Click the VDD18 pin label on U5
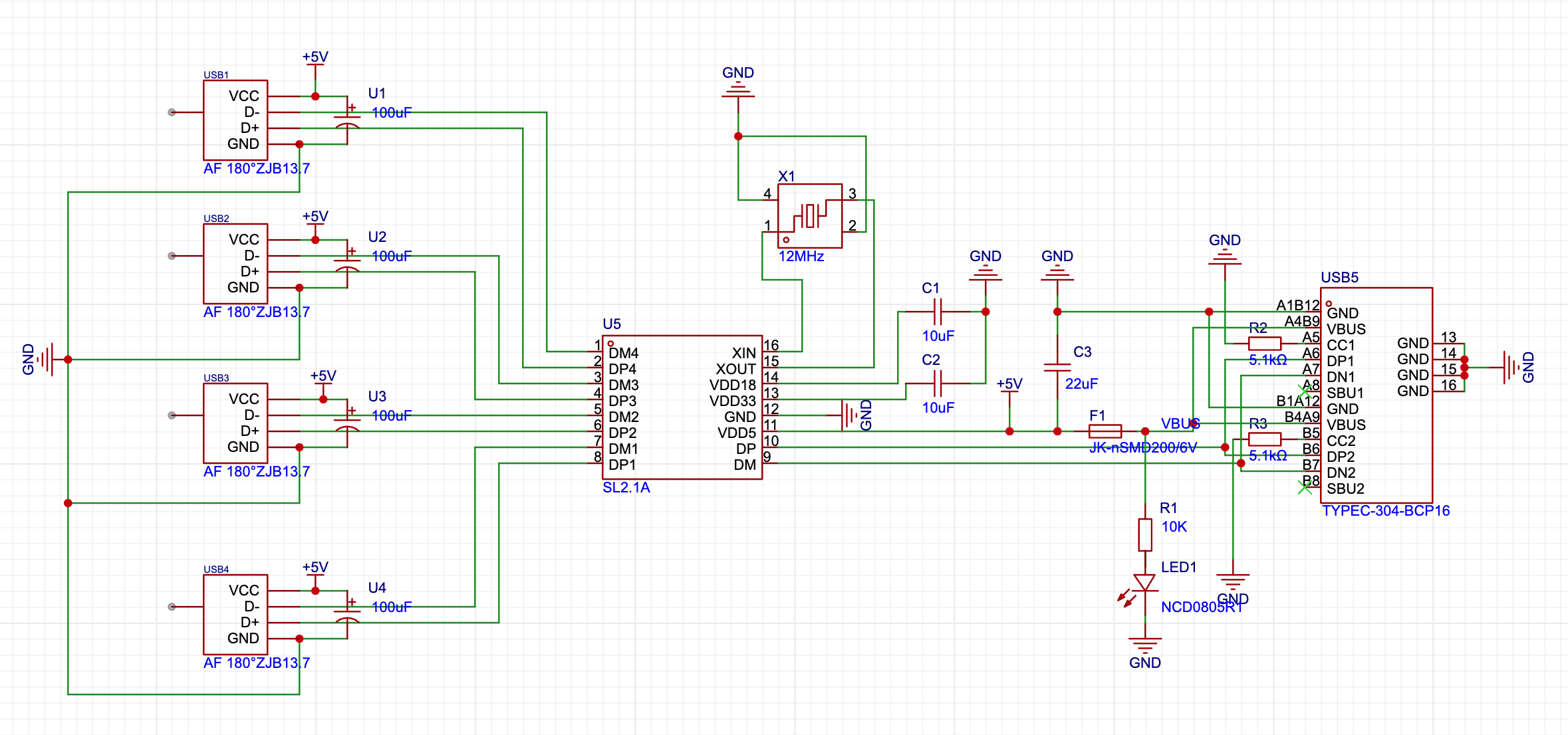This screenshot has width=1568, height=735. [733, 385]
